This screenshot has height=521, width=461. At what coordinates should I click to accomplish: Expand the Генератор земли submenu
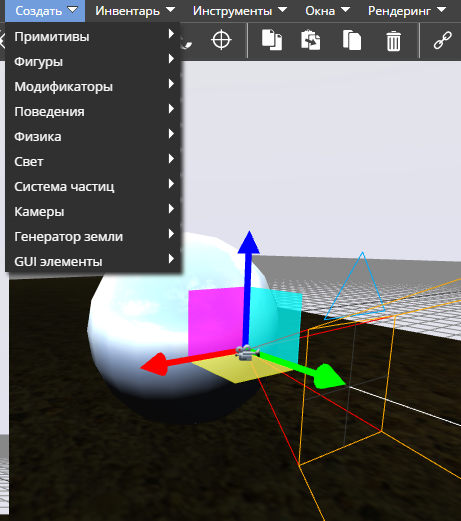93,236
